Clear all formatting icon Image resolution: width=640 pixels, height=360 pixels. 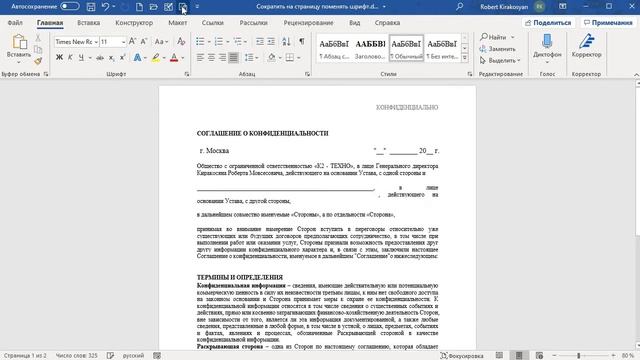[x=181, y=42]
